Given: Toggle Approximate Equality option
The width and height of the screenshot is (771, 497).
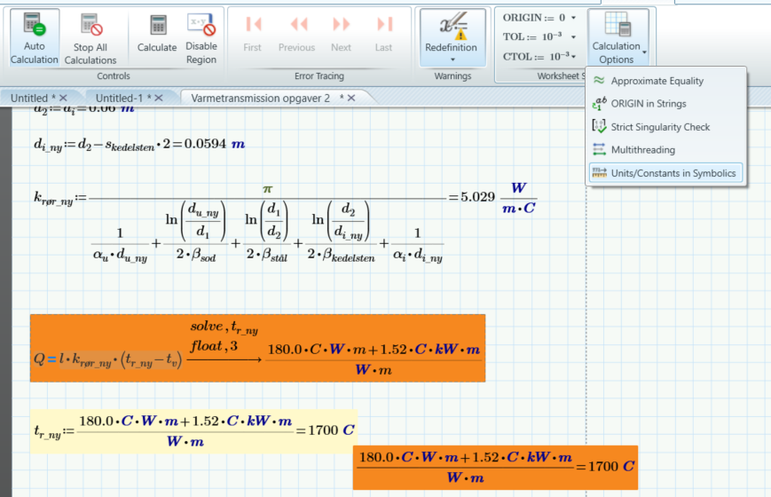Looking at the screenshot, I should [x=657, y=81].
